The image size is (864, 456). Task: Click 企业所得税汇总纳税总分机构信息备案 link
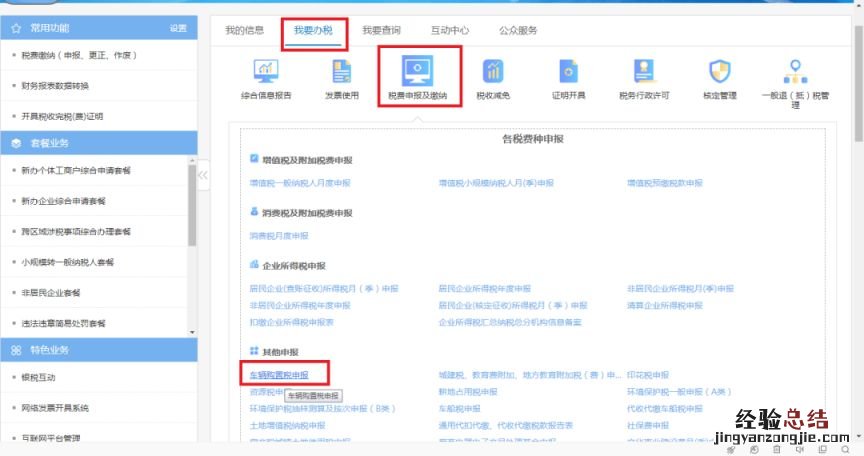(510, 322)
